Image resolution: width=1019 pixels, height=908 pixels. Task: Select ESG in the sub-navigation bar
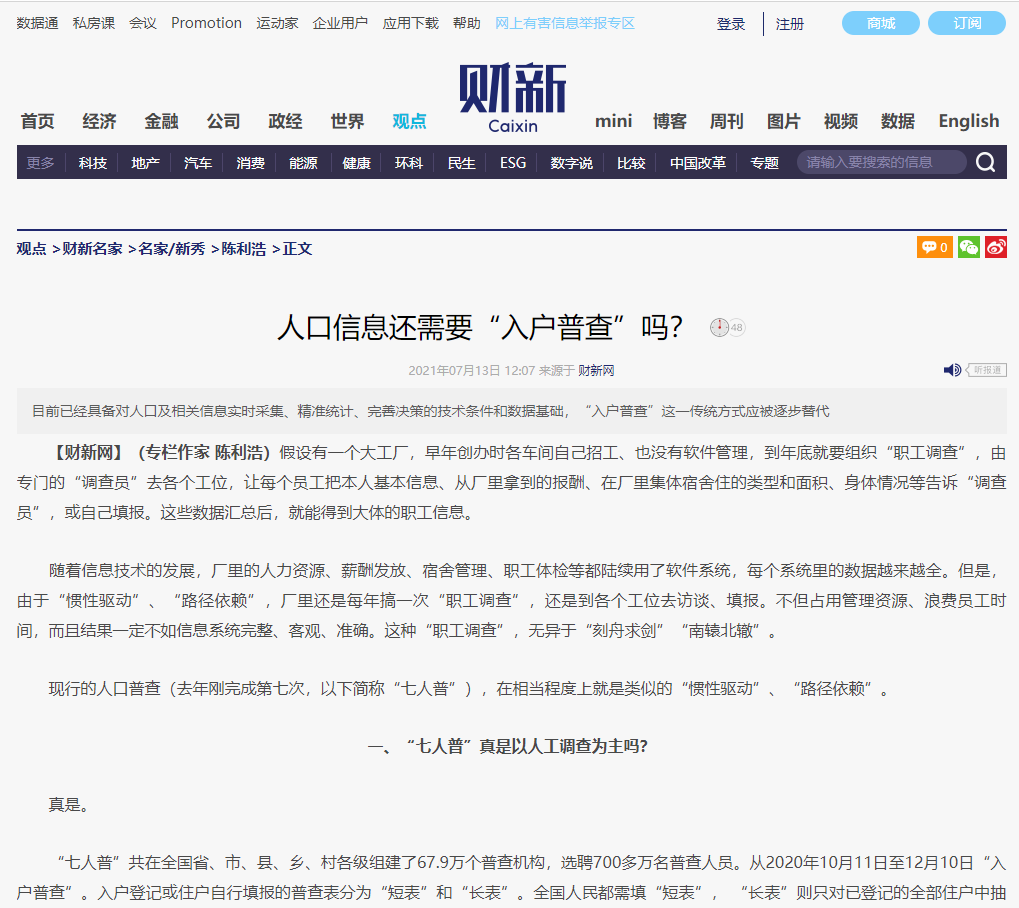click(513, 163)
